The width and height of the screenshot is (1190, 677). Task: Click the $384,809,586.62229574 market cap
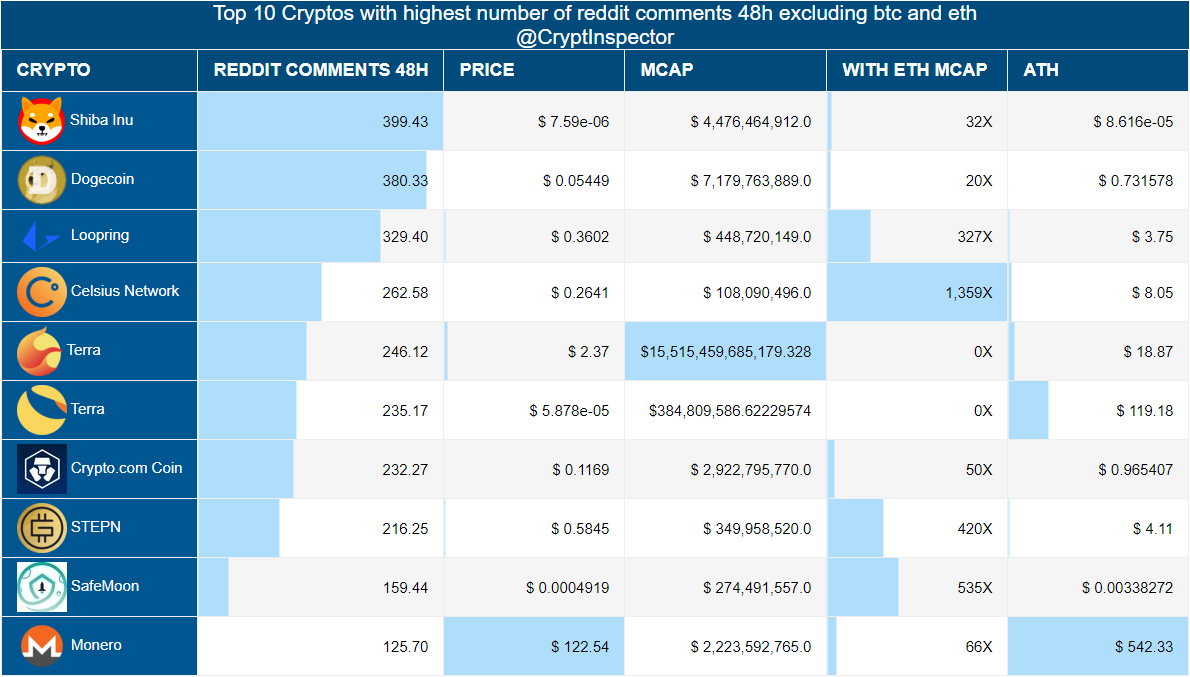click(x=730, y=411)
